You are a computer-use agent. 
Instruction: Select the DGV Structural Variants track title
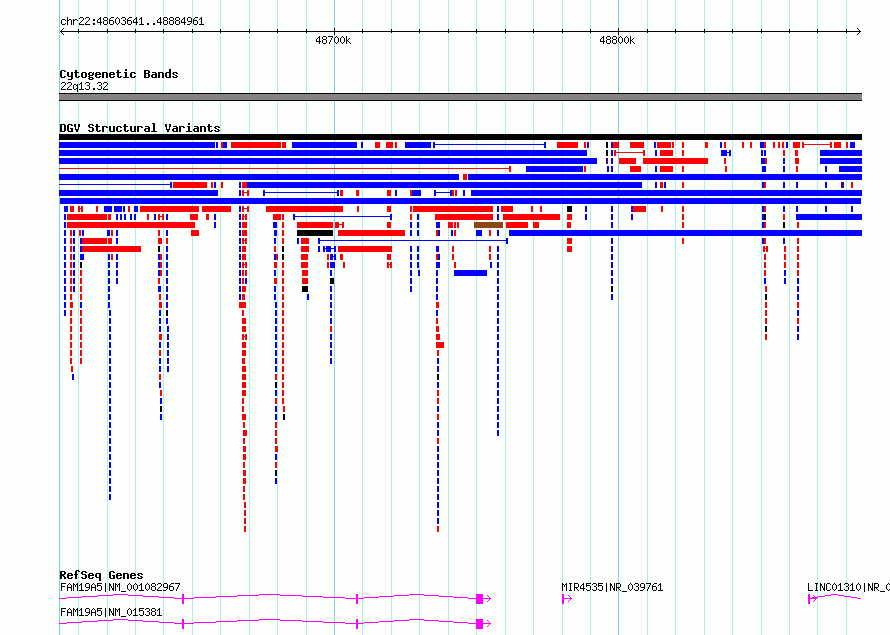[140, 128]
